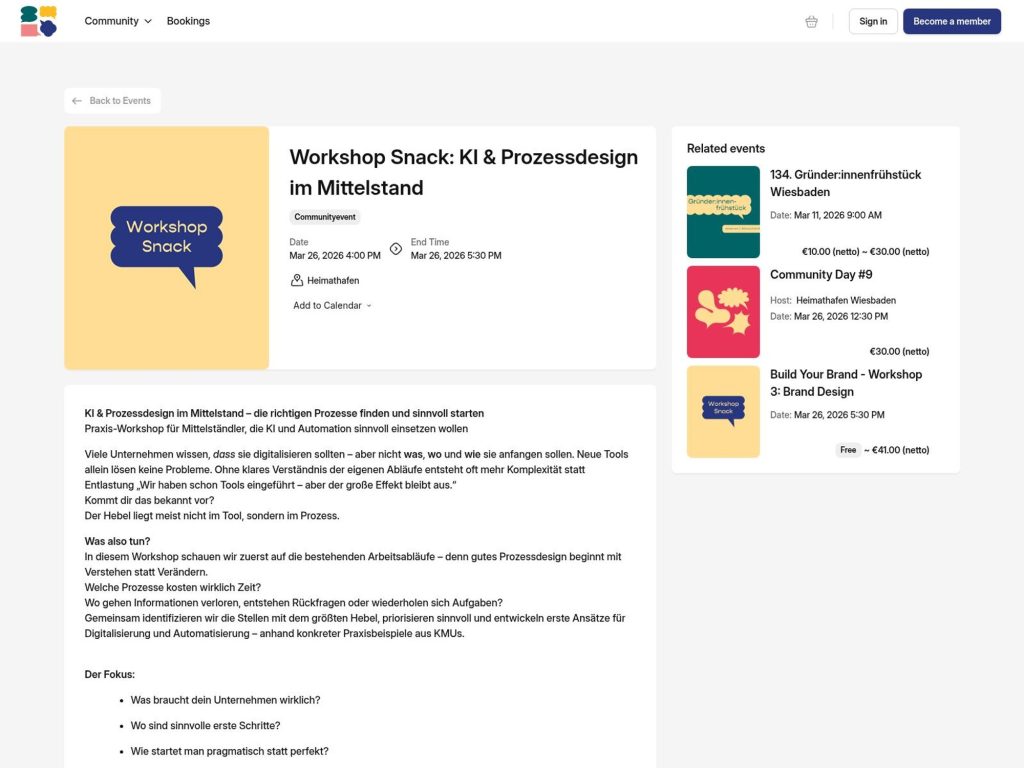Click the pink Community Day #9 thumbnail
The height and width of the screenshot is (768, 1024).
(723, 312)
